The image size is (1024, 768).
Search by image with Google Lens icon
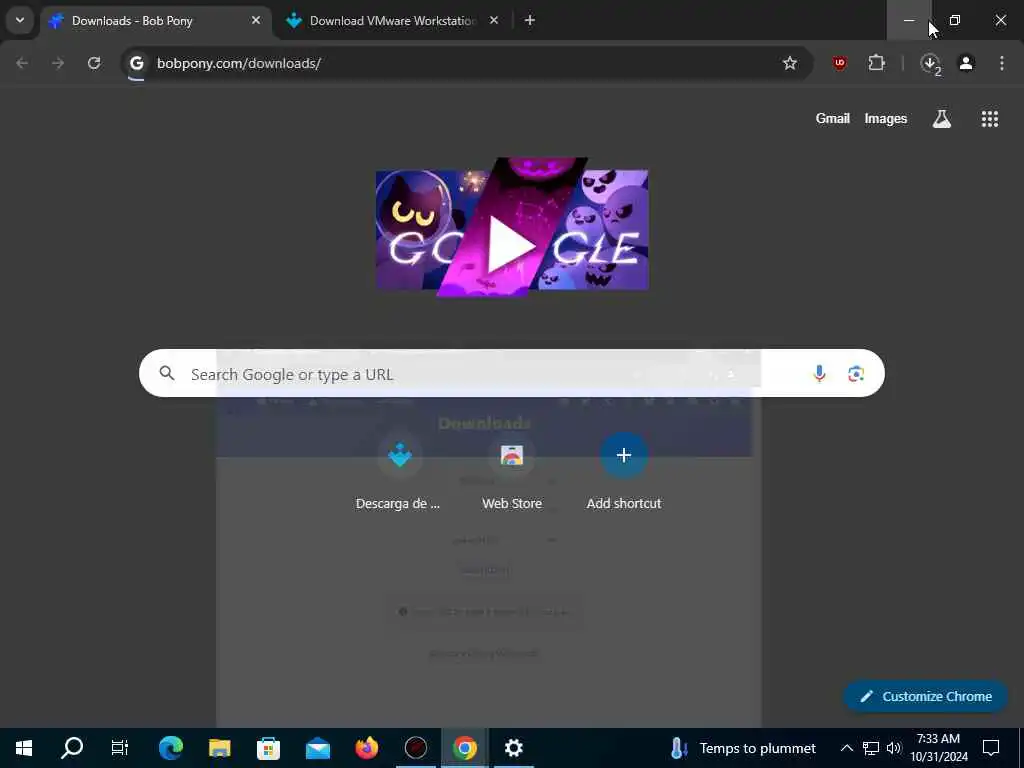(856, 374)
